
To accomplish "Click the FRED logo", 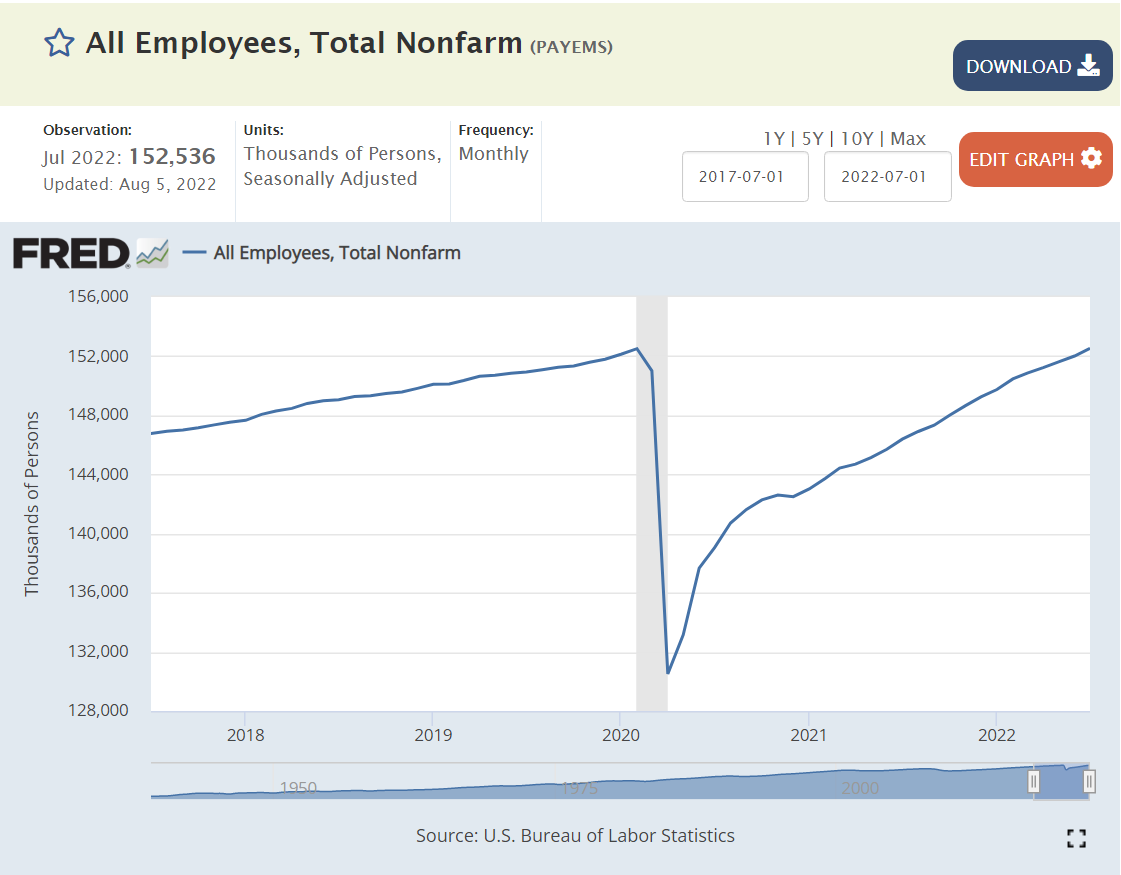I will [x=70, y=254].
